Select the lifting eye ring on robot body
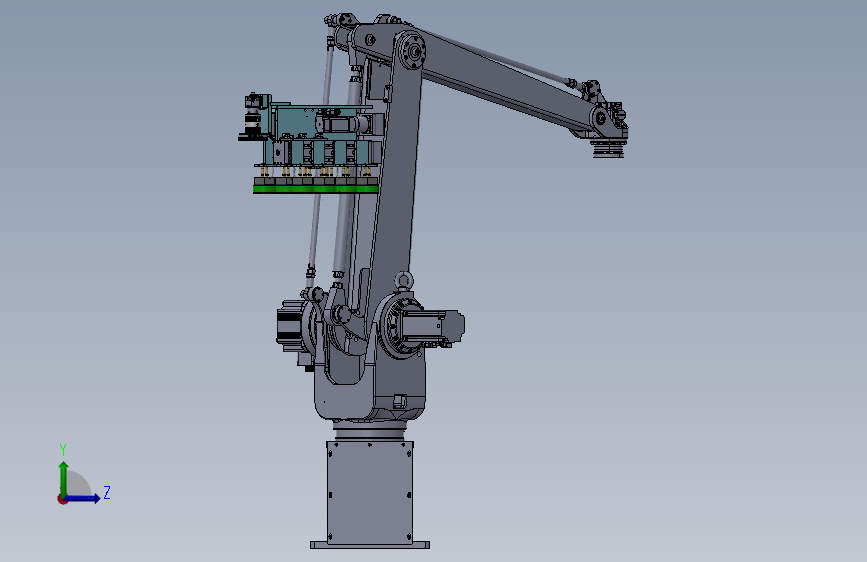 click(x=404, y=280)
